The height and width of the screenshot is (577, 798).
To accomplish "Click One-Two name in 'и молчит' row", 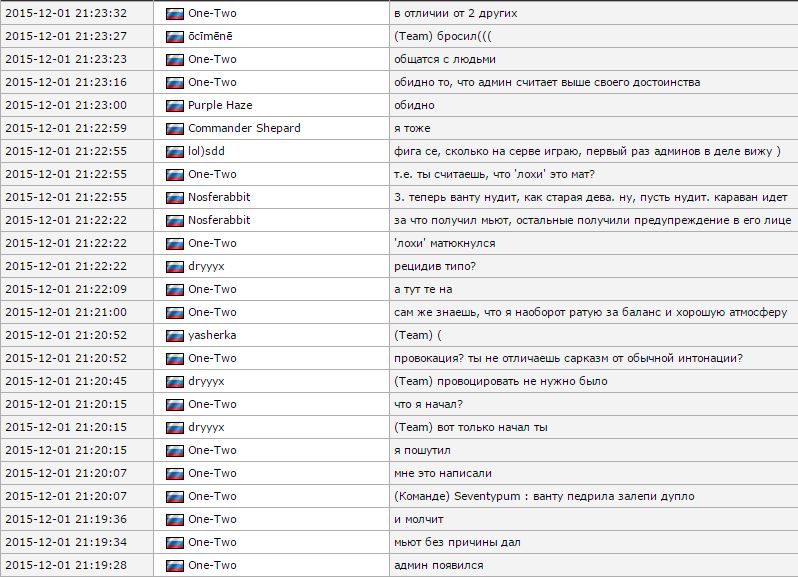I will pyautogui.click(x=212, y=519).
